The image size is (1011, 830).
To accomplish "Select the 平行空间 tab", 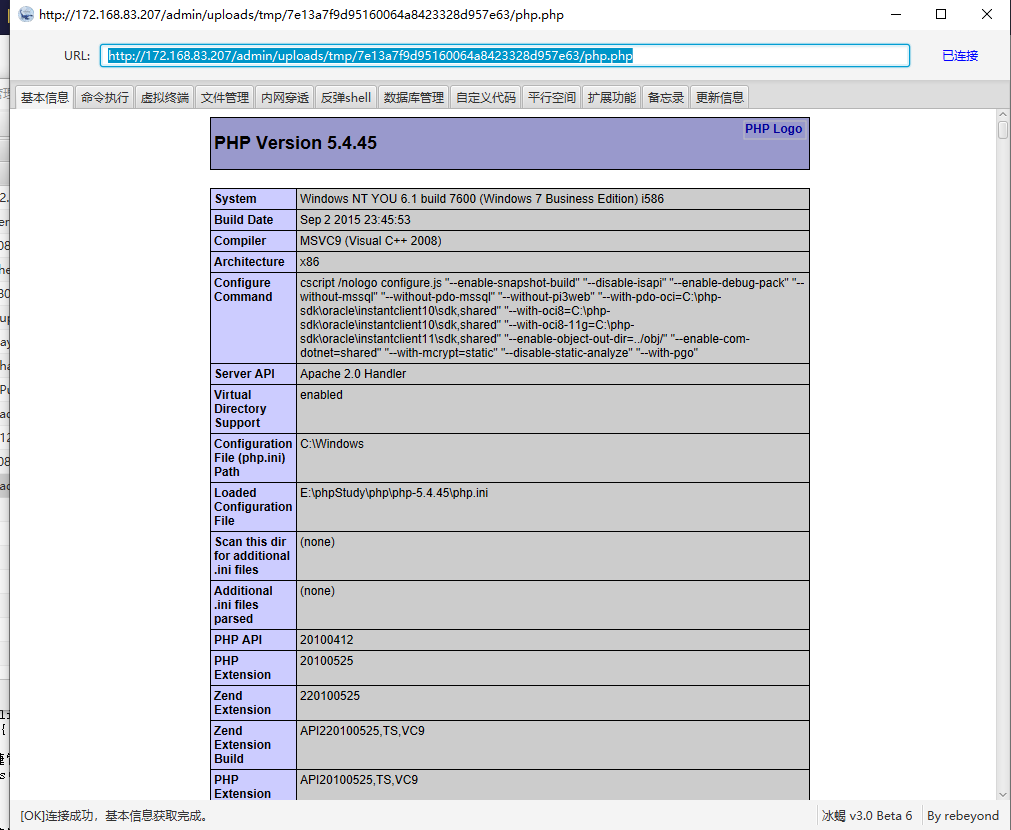I will point(551,97).
